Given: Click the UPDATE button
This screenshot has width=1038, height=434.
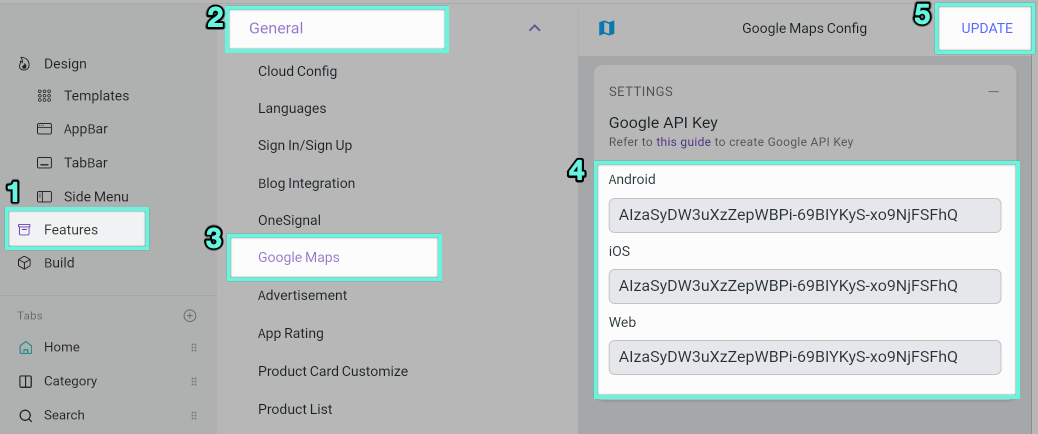Looking at the screenshot, I should pyautogui.click(x=986, y=28).
